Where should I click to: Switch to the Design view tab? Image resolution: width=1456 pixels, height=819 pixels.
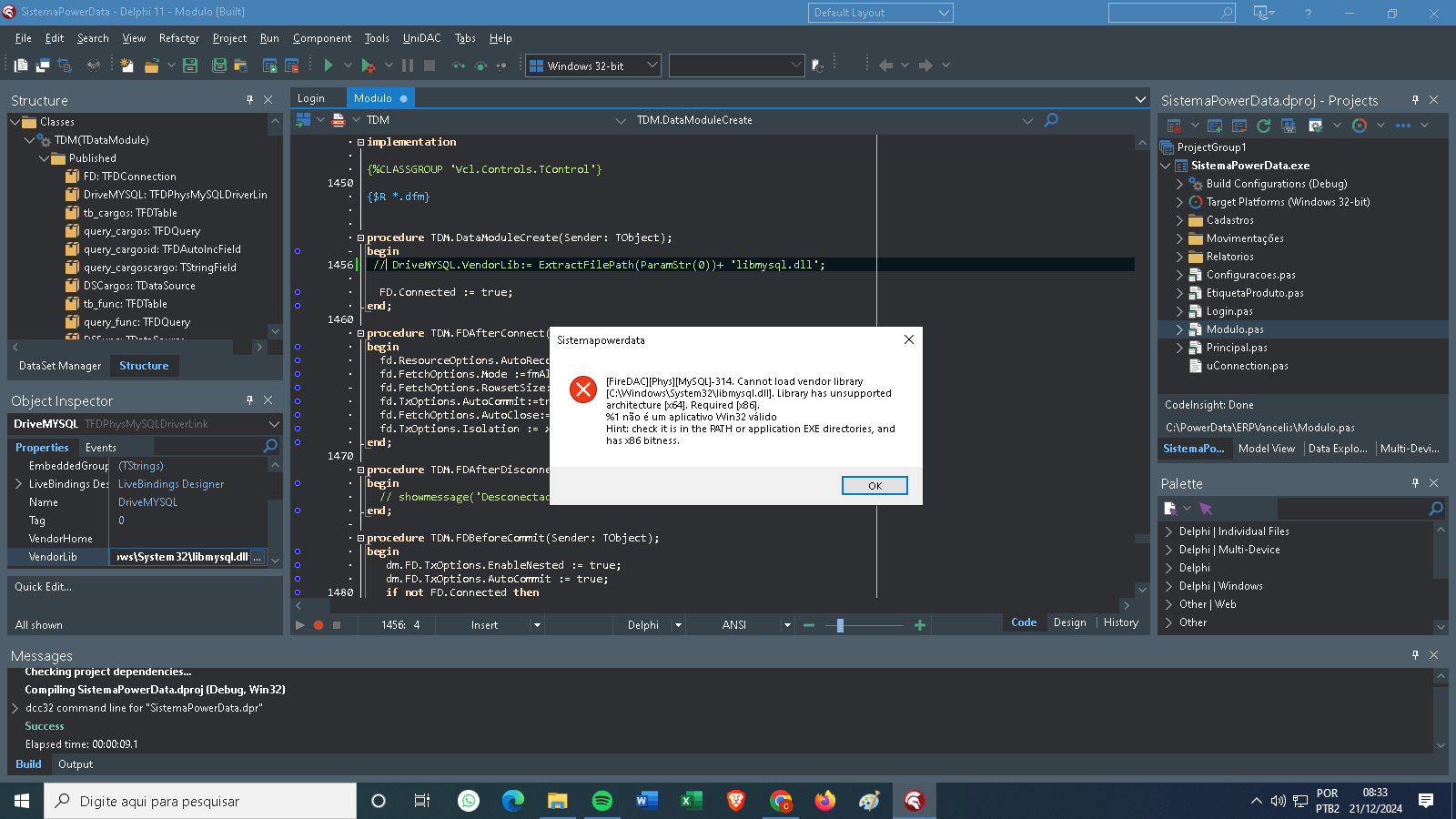click(1069, 622)
